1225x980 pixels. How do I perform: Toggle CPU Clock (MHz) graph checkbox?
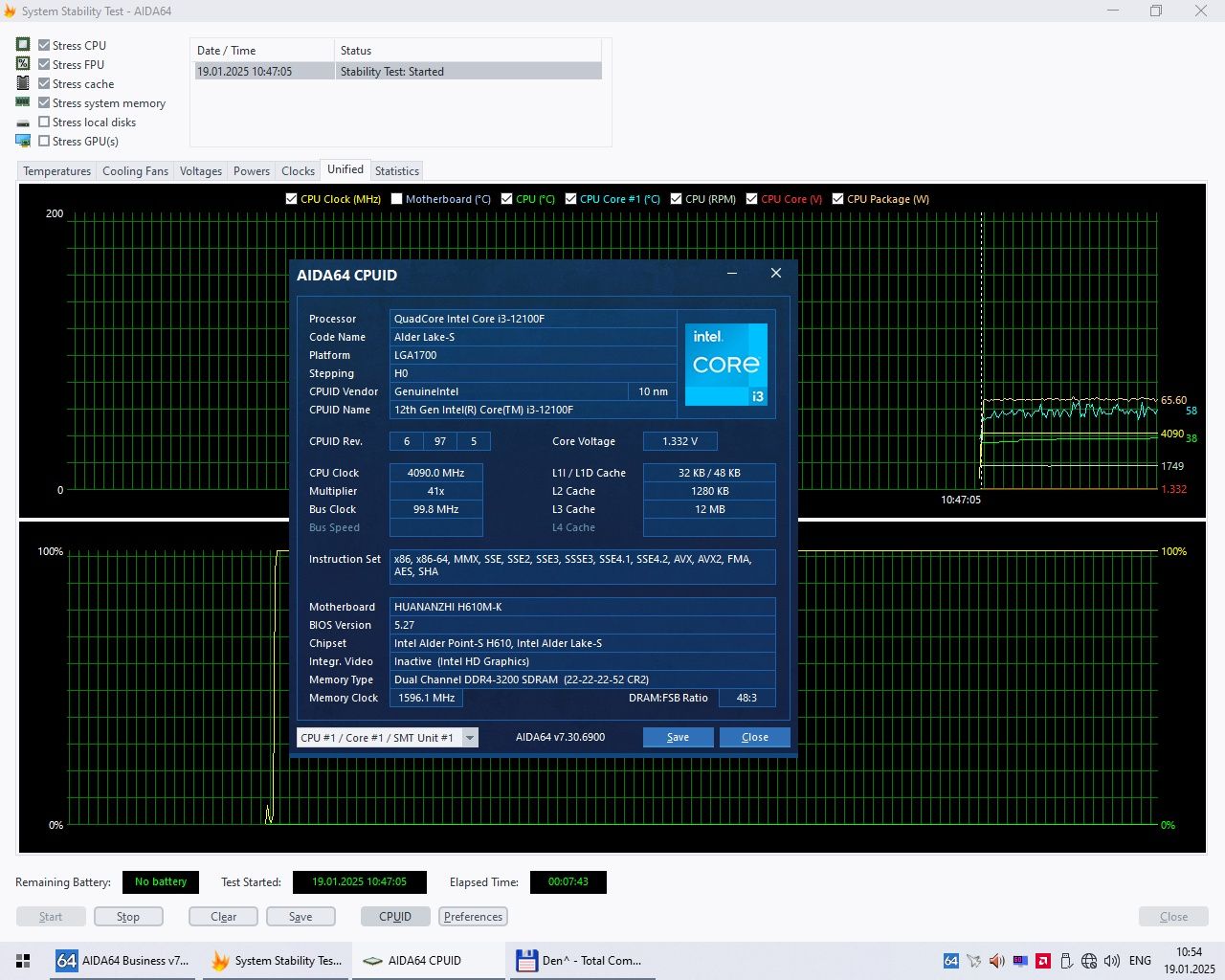292,199
